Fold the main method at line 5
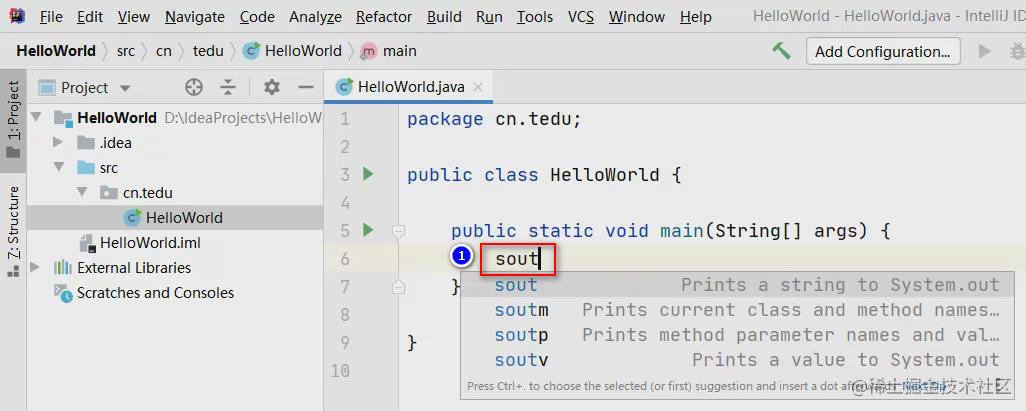This screenshot has height=411, width=1026. 398,230
